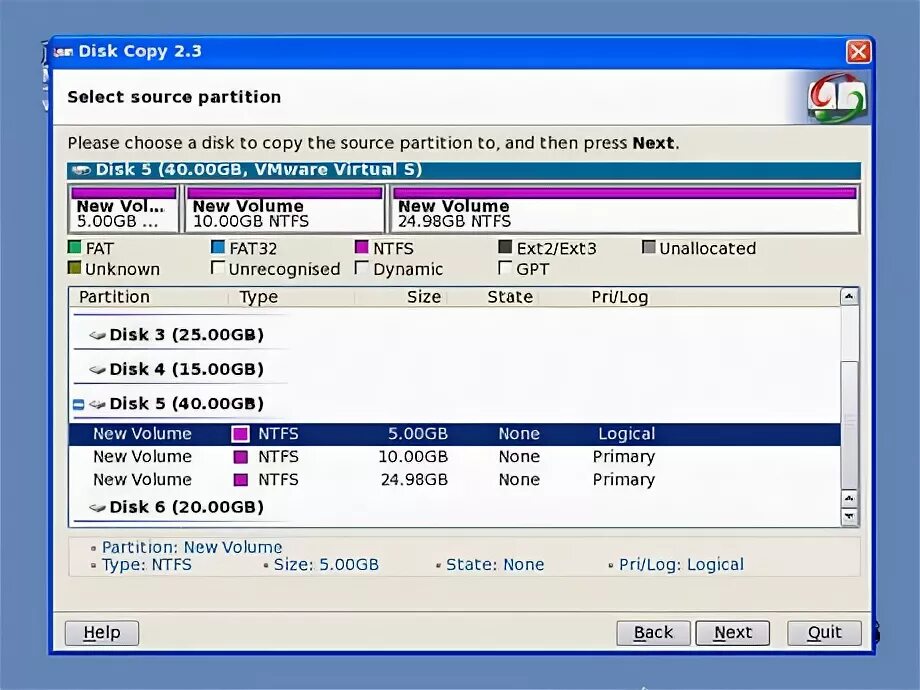The width and height of the screenshot is (920, 690).
Task: Click the drive icon beside Disk 5 (40.00GB) in list
Action: pos(97,404)
